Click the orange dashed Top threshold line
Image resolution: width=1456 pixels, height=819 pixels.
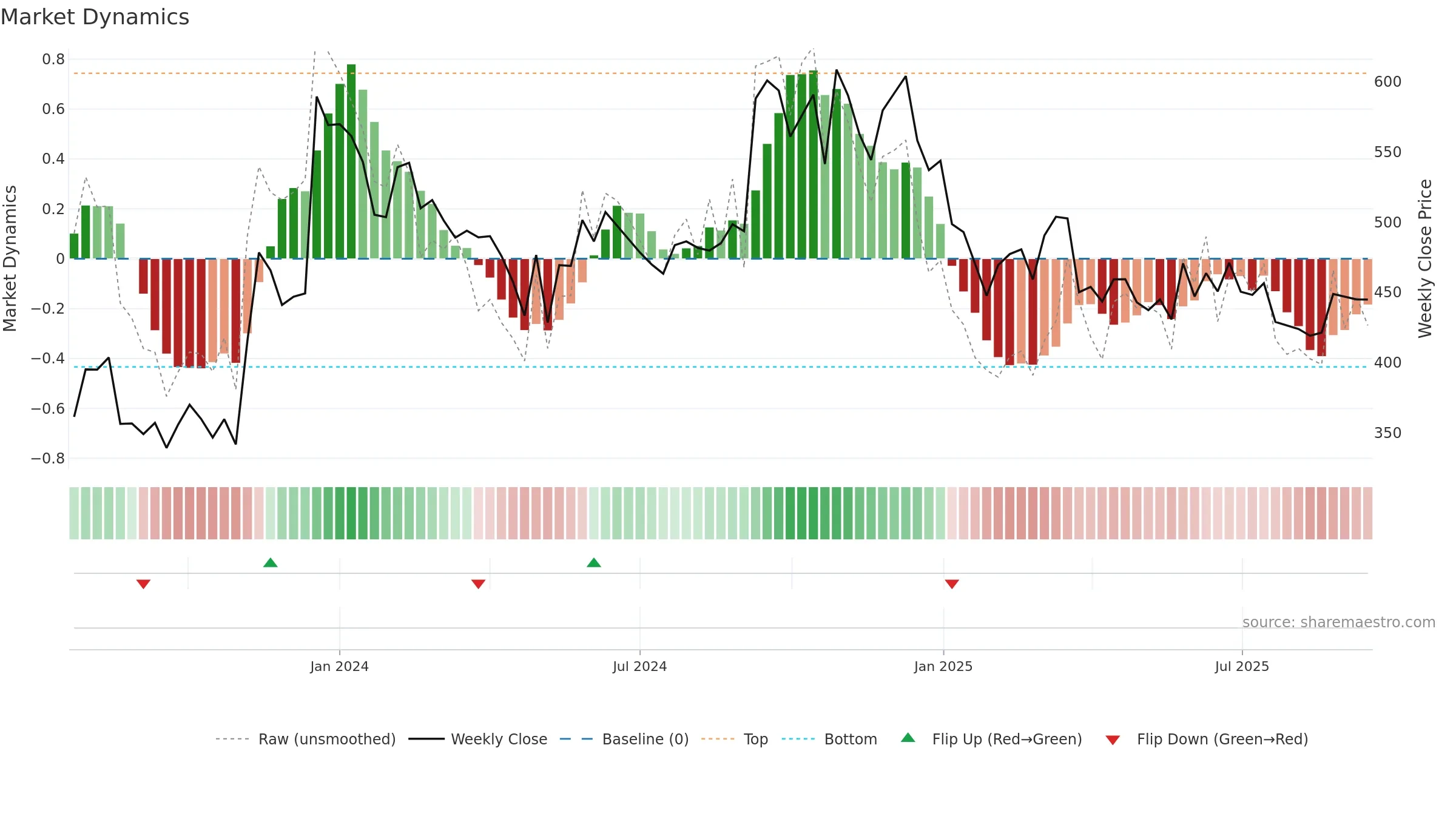pos(722,73)
